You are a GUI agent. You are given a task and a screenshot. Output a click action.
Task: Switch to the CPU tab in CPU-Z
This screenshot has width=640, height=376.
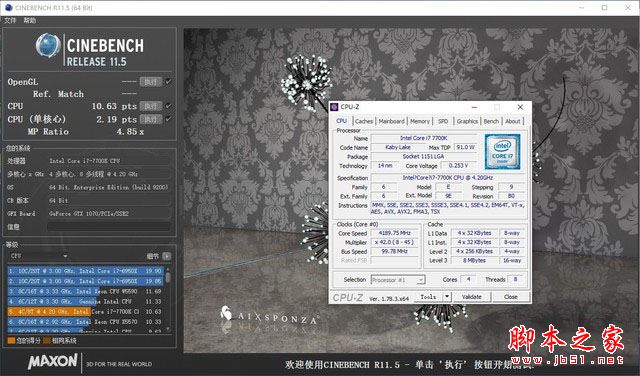[342, 121]
